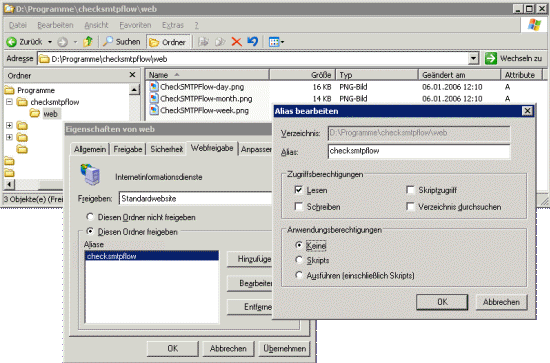This screenshot has height=363, width=550.
Task: Sort by Geändert am column header
Action: pos(460,75)
